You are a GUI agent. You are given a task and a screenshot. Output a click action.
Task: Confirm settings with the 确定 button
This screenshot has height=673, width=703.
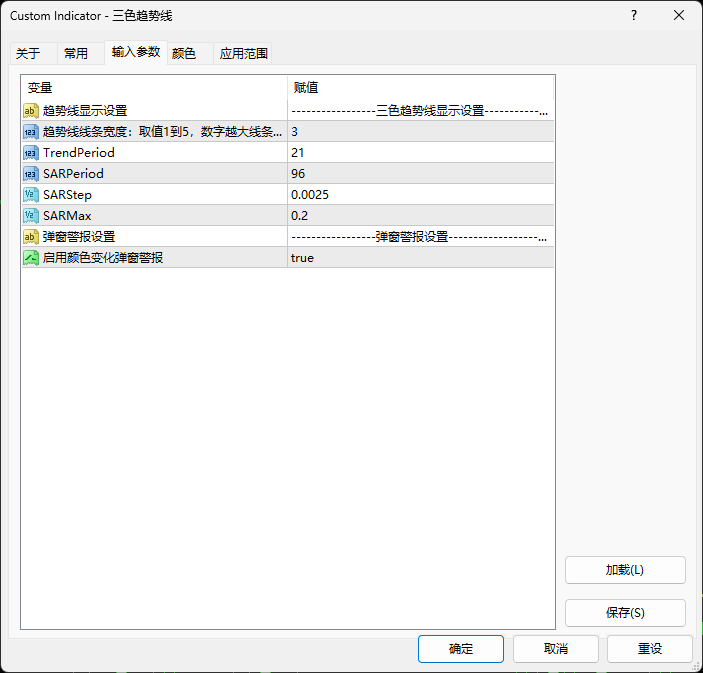click(x=461, y=648)
